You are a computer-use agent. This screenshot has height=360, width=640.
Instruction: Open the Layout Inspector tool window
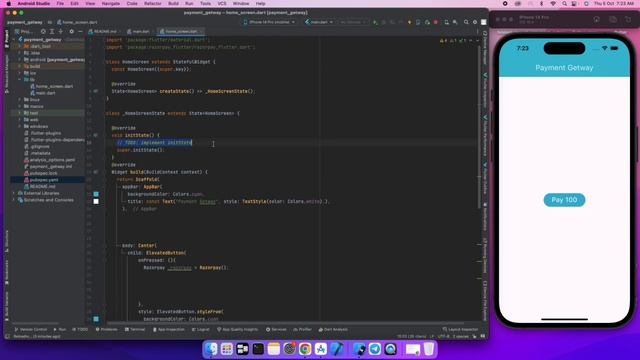[460, 329]
